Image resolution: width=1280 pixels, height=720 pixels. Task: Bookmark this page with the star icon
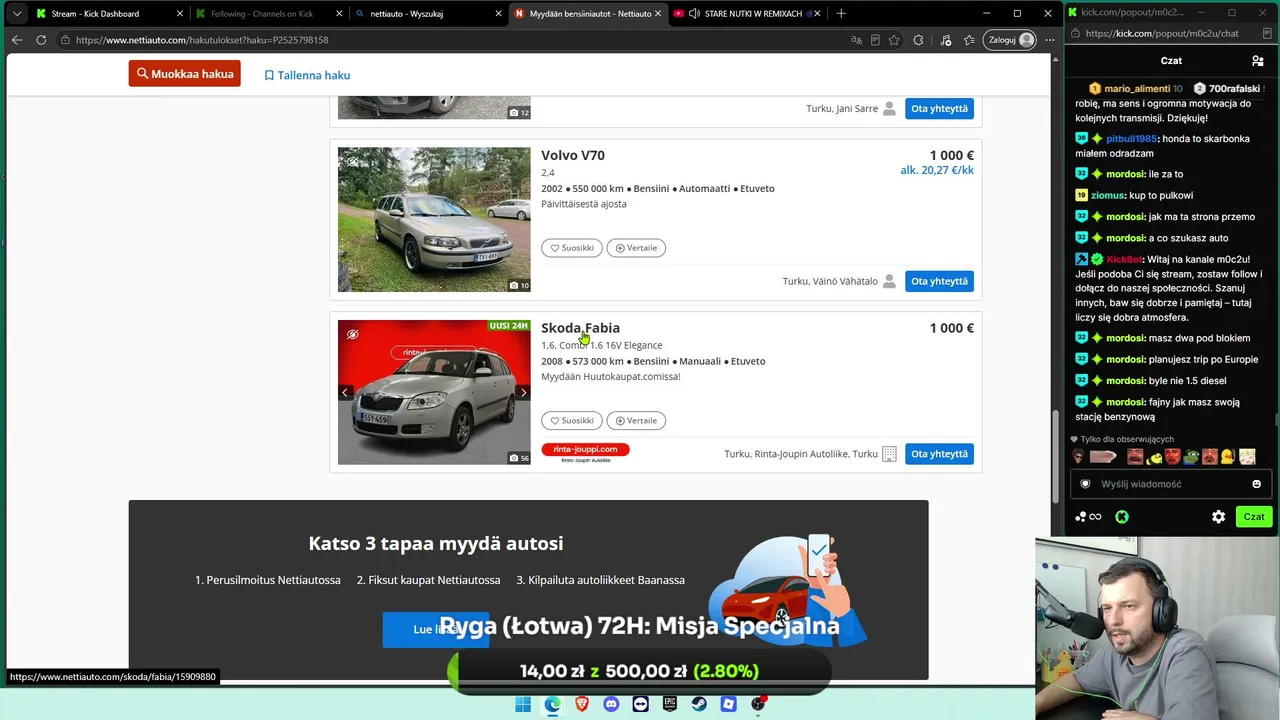point(894,40)
